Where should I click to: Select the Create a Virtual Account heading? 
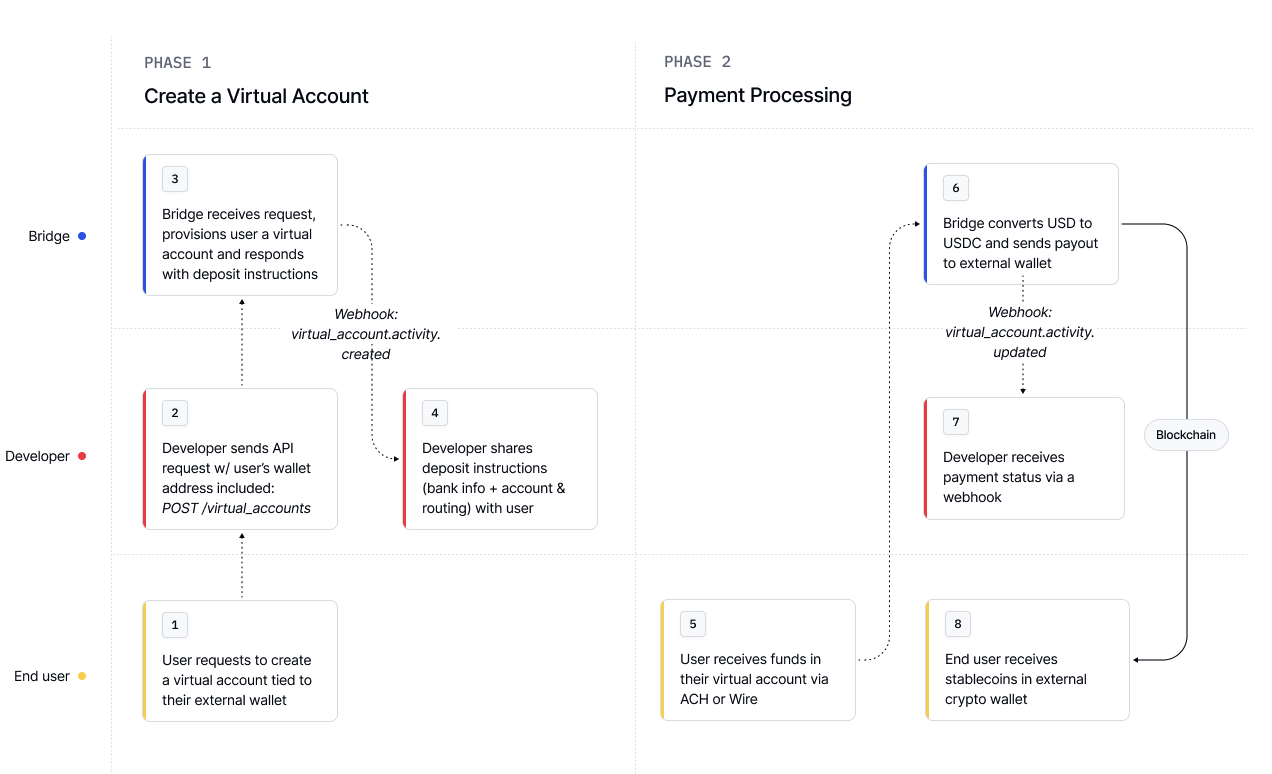pyautogui.click(x=256, y=96)
